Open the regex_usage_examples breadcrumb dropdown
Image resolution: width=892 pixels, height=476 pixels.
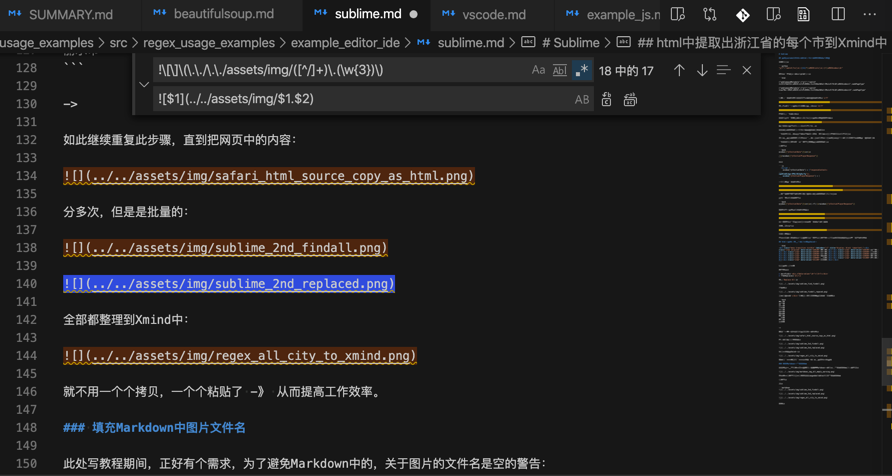(209, 42)
